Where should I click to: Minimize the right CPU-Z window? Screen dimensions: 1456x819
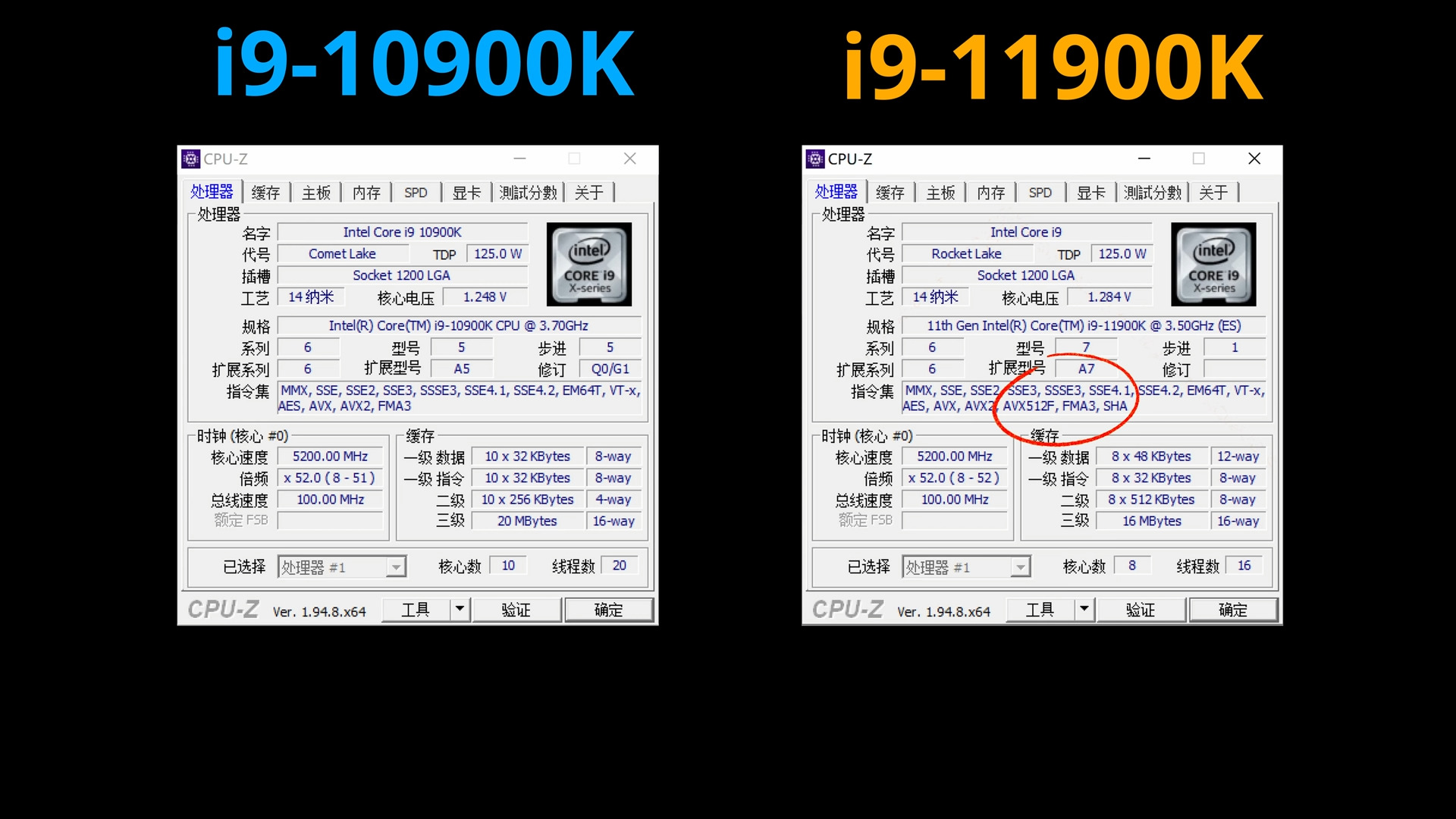click(x=1144, y=158)
